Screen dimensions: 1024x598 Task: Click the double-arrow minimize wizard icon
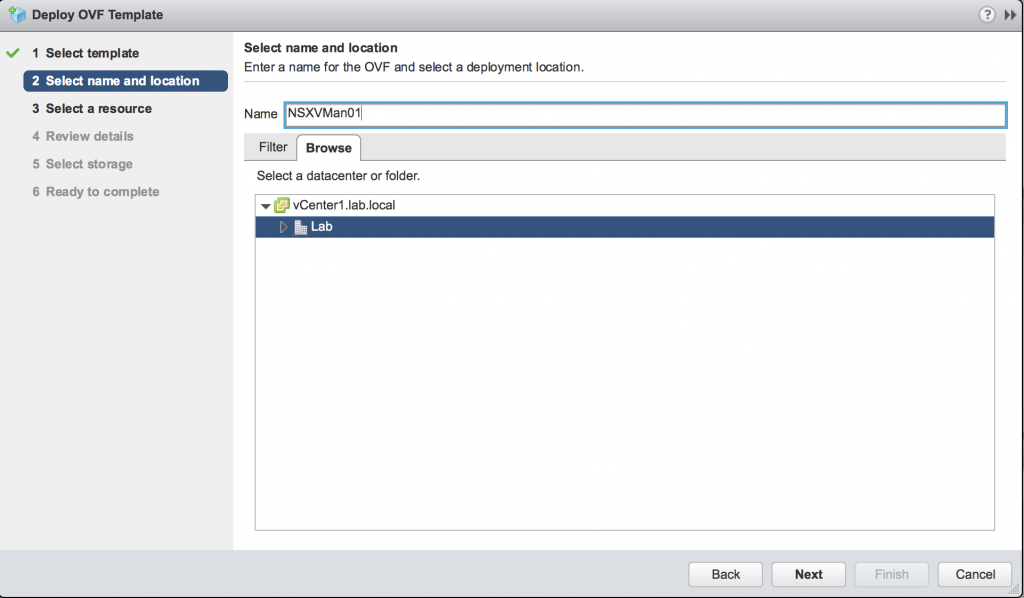[1010, 14]
